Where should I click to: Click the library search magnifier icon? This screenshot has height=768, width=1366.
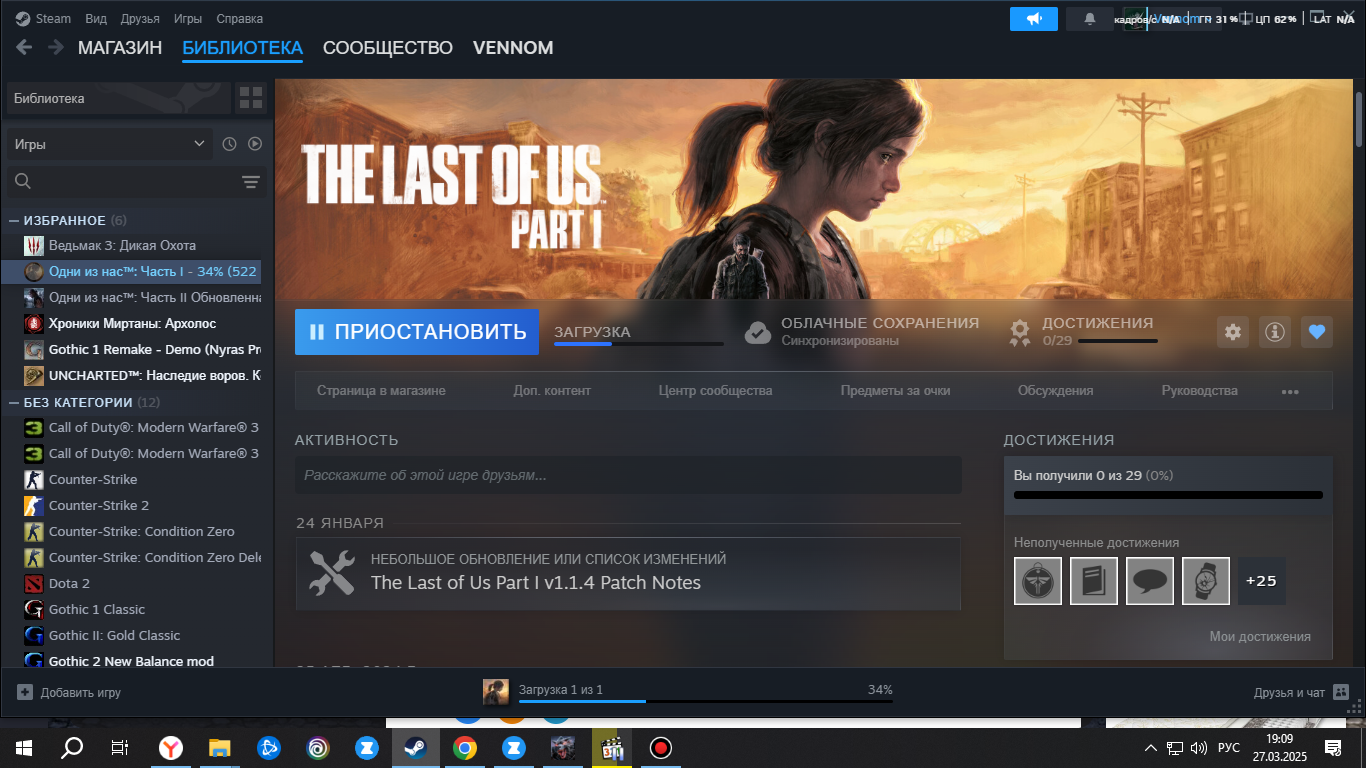pyautogui.click(x=23, y=181)
